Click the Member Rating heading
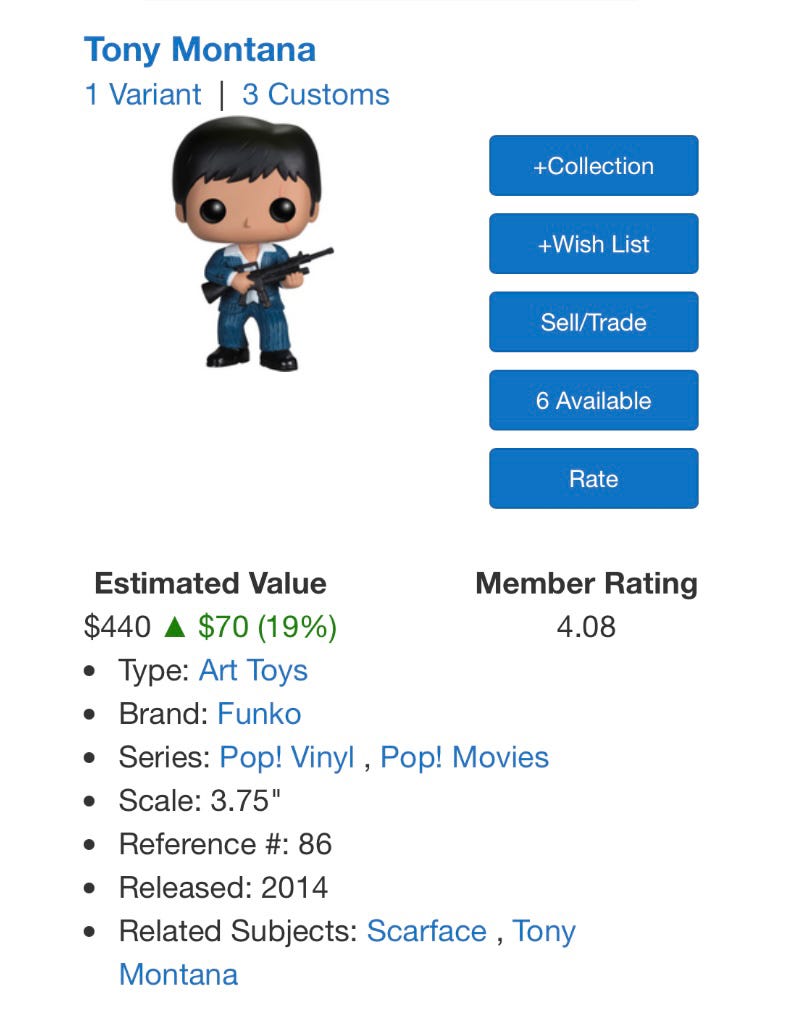Image resolution: width=790 pixels, height=1012 pixels. pyautogui.click(x=586, y=584)
